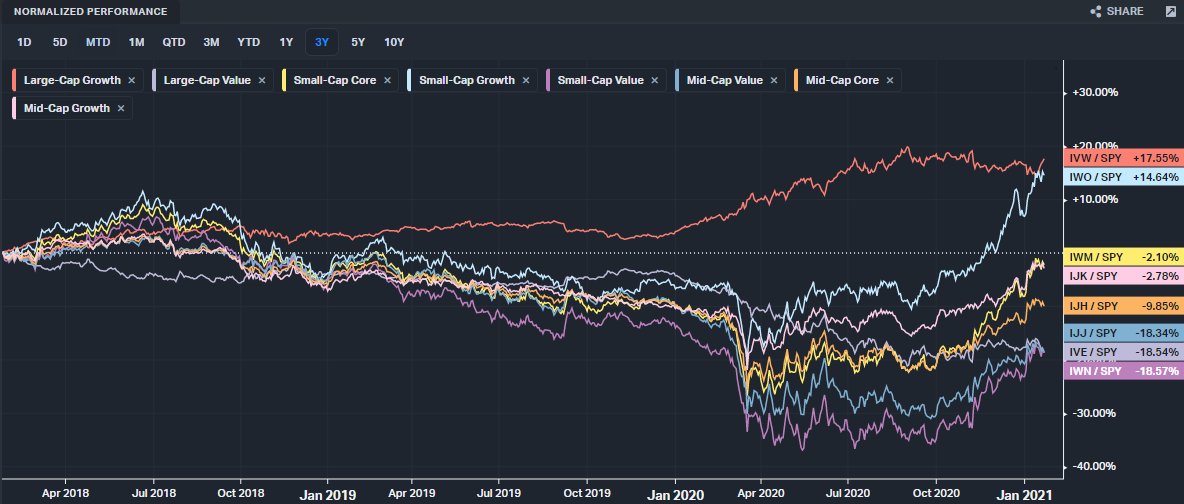
Task: Click the Jan 2021 date label
Action: tap(1024, 494)
